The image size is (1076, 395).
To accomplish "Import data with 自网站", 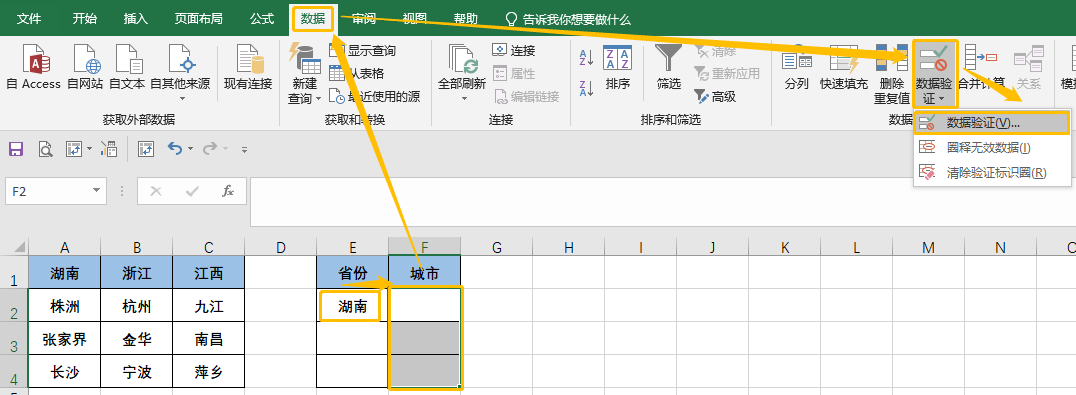I will click(85, 67).
